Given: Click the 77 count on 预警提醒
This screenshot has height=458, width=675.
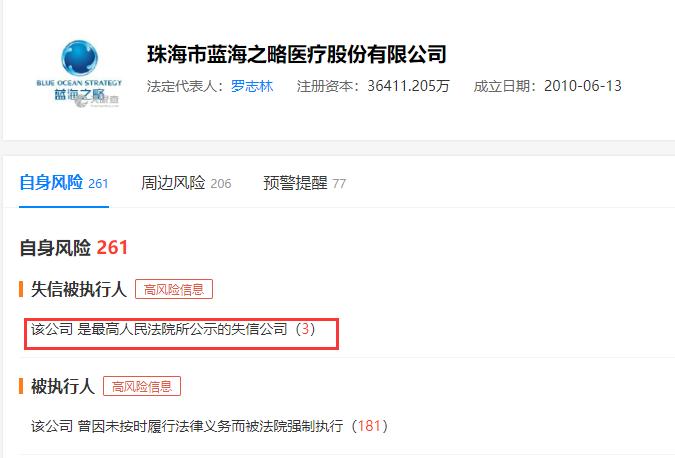Looking at the screenshot, I should coord(339,184).
